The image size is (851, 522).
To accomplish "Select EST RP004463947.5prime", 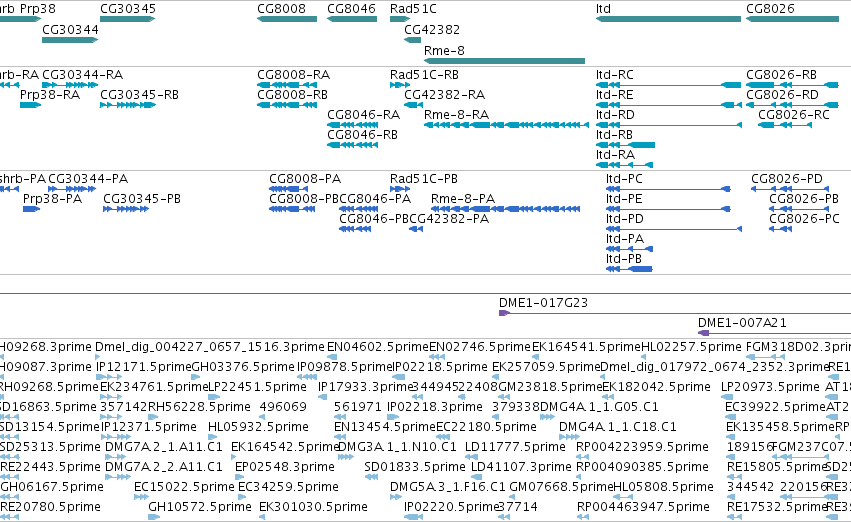I will coord(583,518).
